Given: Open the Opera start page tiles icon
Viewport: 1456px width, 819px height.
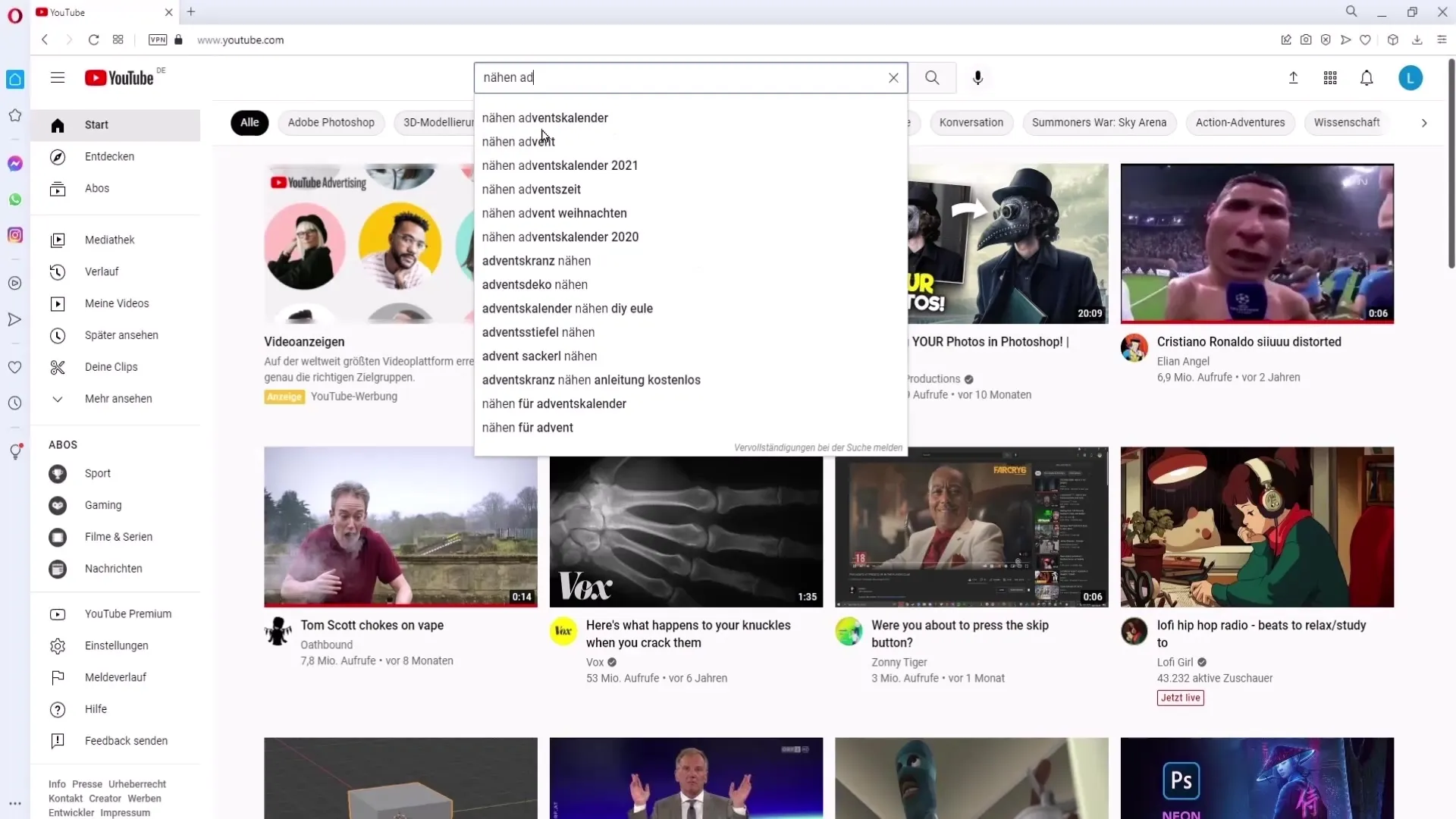Looking at the screenshot, I should click(118, 39).
